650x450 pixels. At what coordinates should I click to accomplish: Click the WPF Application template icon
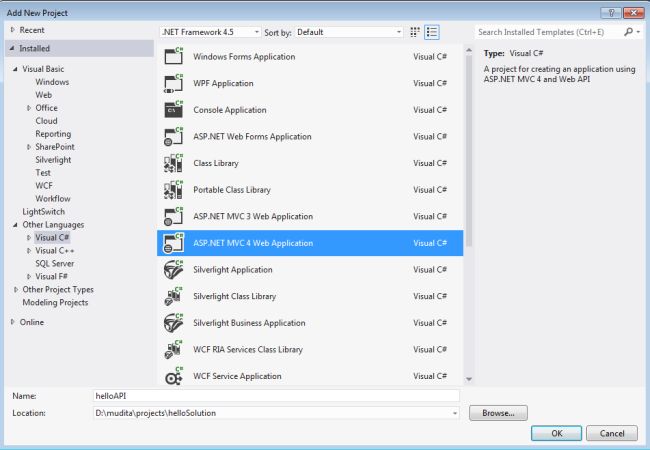coord(174,83)
